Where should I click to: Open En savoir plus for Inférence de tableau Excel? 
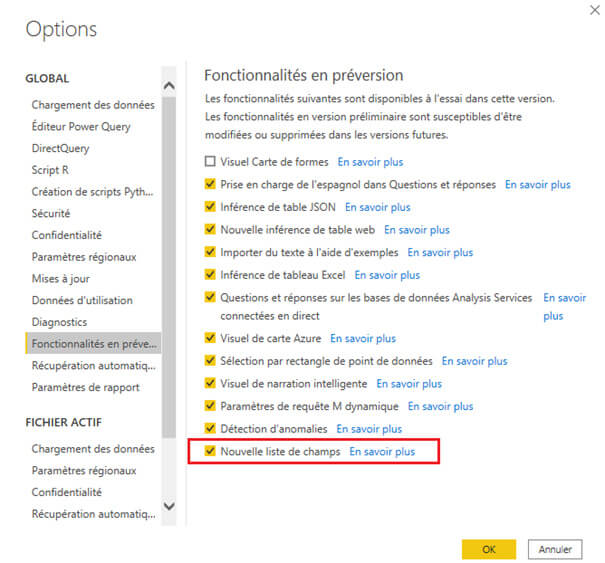(387, 275)
